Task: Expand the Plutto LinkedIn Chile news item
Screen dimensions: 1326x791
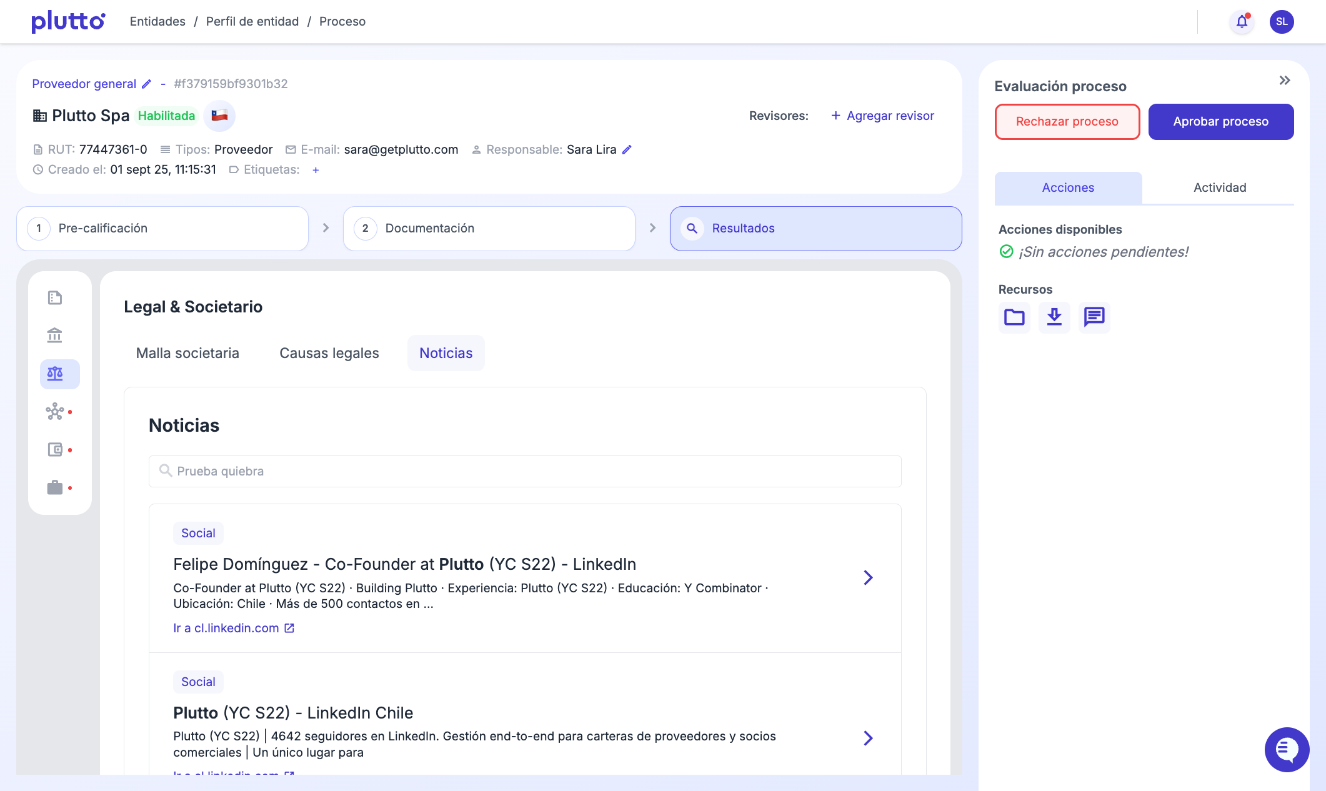Action: tap(868, 738)
